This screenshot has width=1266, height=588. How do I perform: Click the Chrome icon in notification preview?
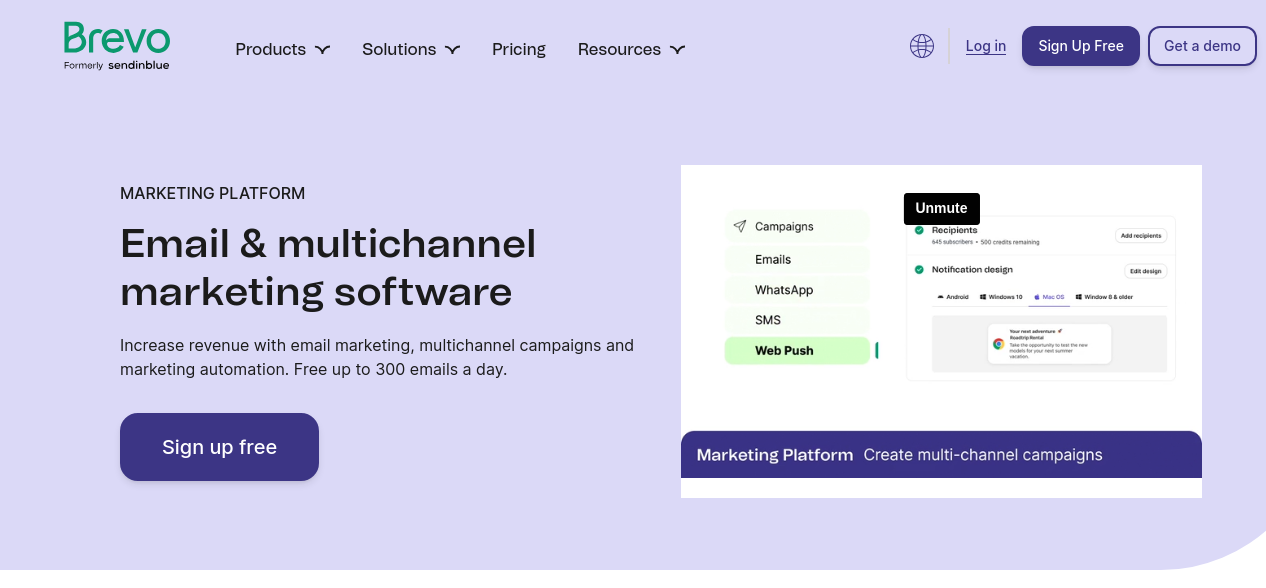998,343
